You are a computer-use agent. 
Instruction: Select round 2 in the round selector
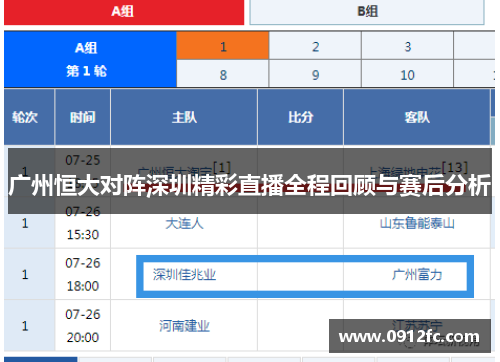(x=315, y=46)
